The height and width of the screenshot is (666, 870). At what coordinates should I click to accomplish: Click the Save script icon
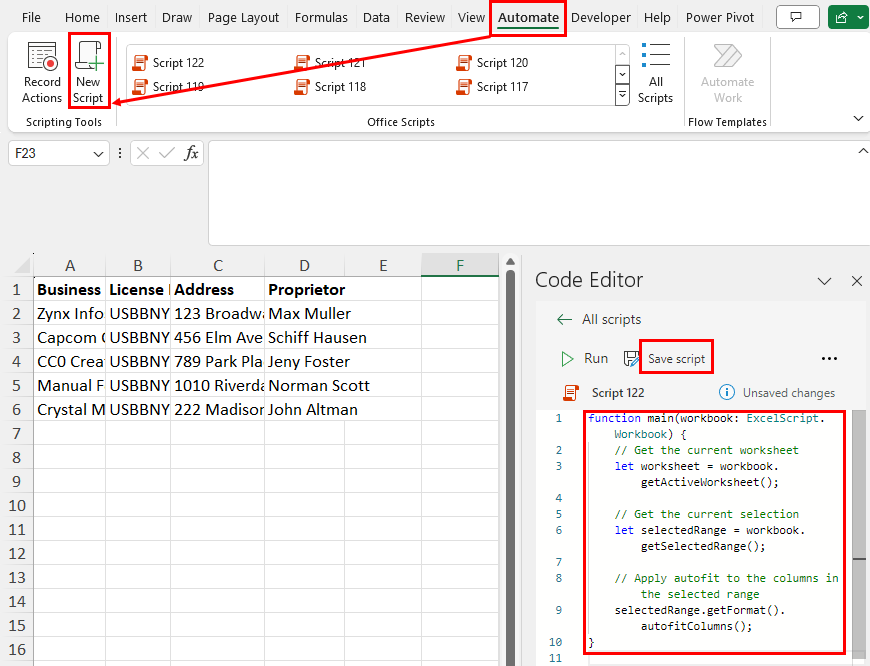coord(631,359)
